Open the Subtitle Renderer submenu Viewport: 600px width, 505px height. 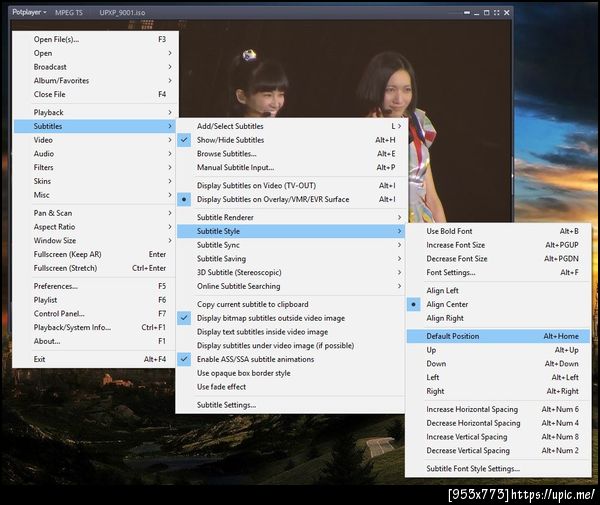pos(291,217)
